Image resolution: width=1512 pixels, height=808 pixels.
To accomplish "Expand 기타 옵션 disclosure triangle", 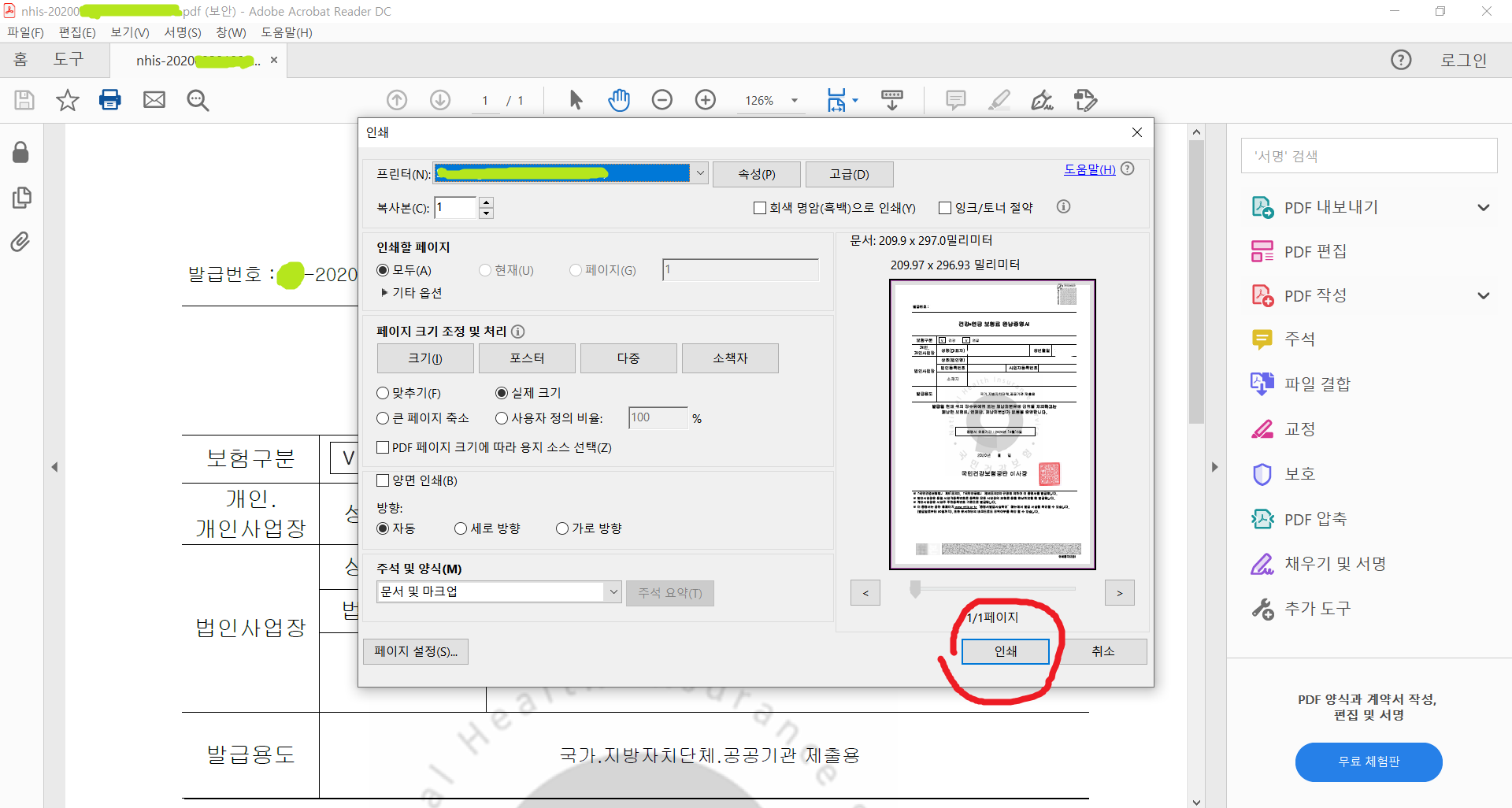I will (x=384, y=292).
